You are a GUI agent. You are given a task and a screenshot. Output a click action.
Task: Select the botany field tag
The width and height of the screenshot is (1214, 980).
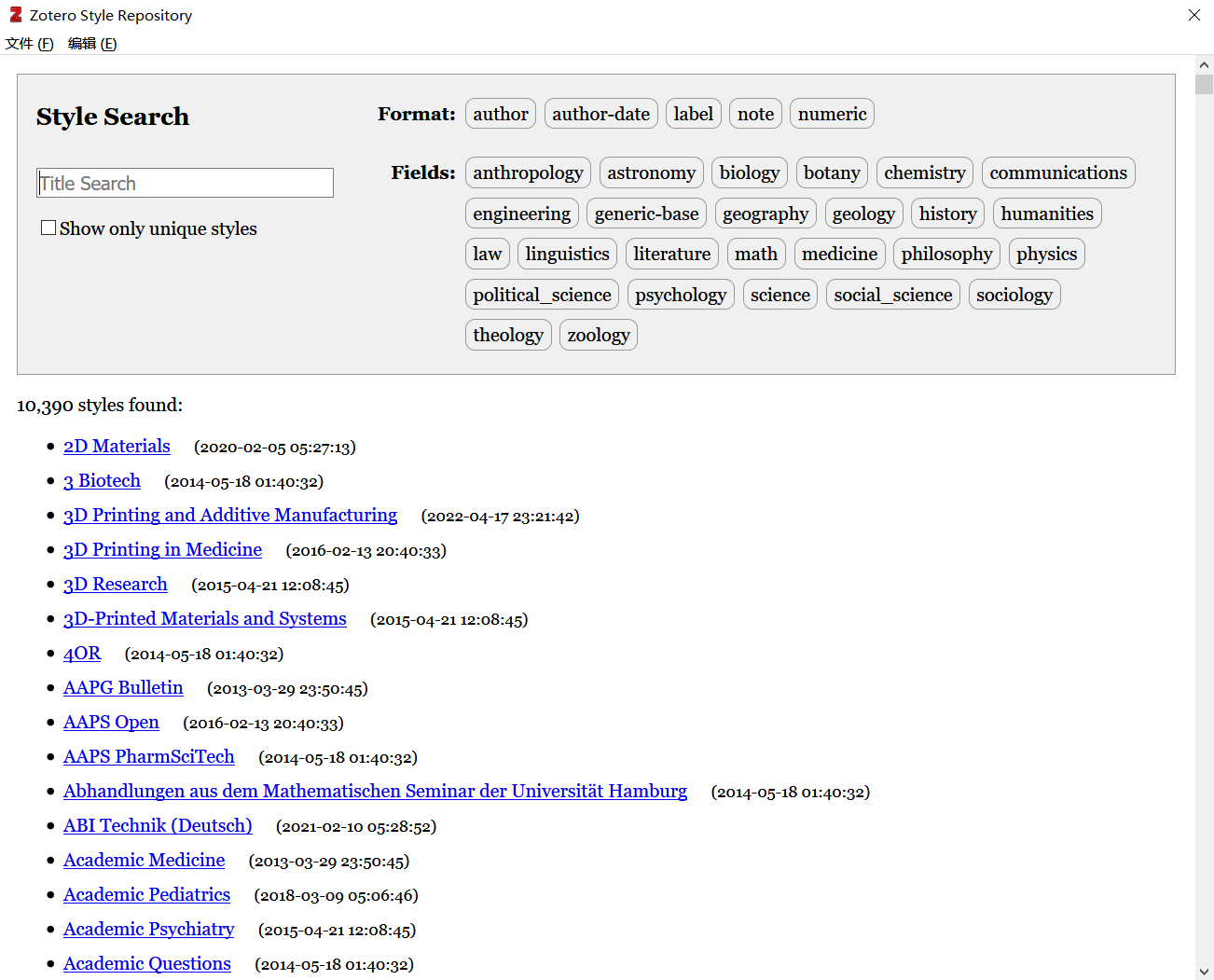tap(832, 173)
